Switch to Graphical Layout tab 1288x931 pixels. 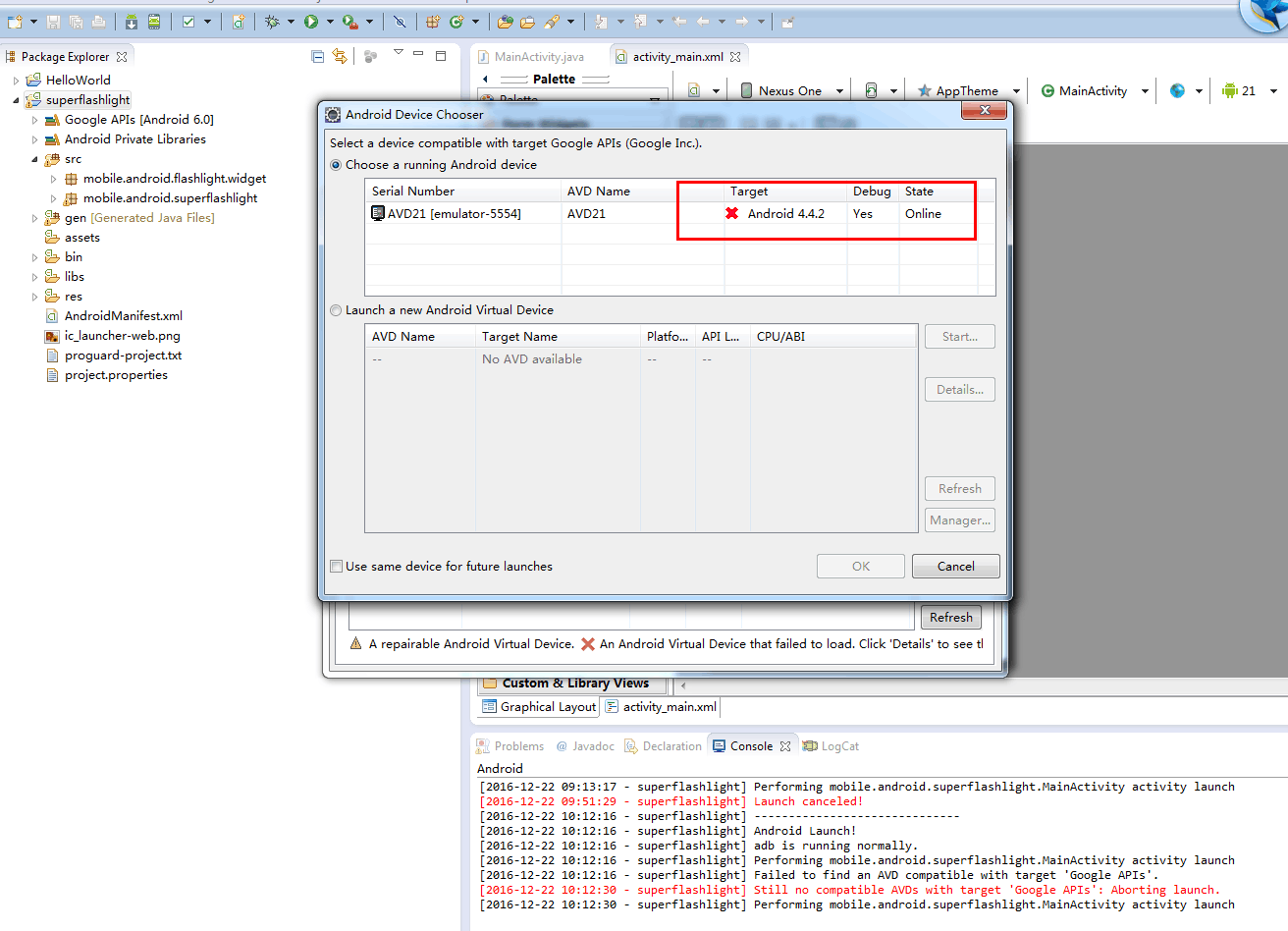539,707
